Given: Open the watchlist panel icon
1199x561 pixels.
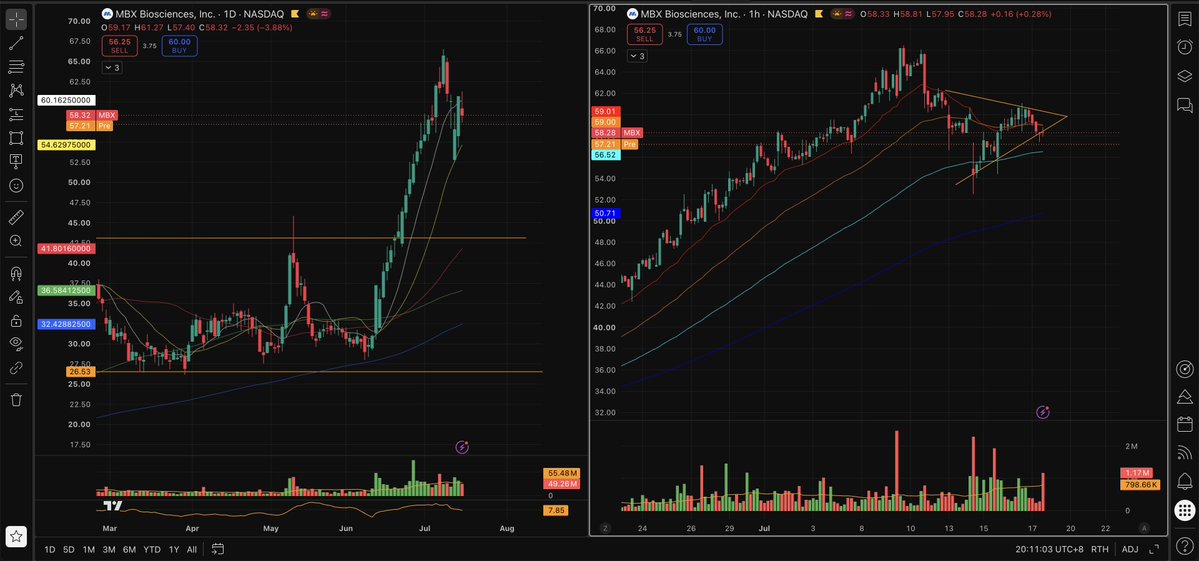Looking at the screenshot, I should [1184, 20].
